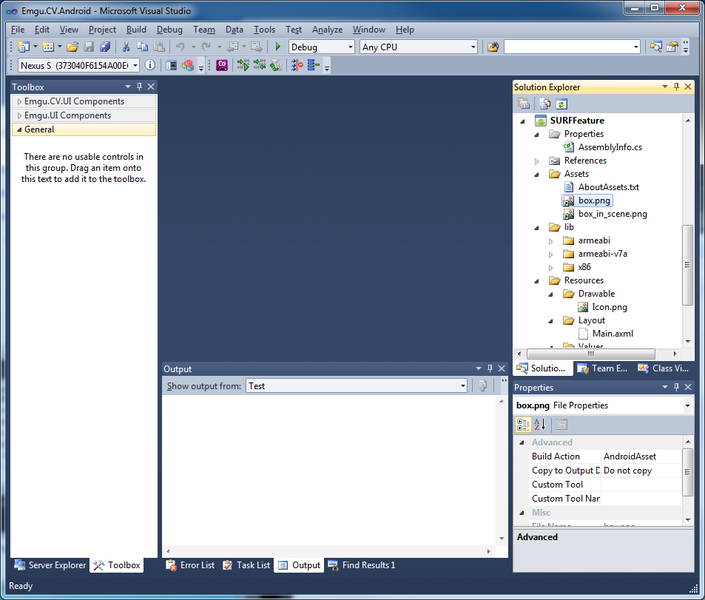Select Icon.png under the Drawable folder
This screenshot has height=600, width=705.
click(609, 307)
